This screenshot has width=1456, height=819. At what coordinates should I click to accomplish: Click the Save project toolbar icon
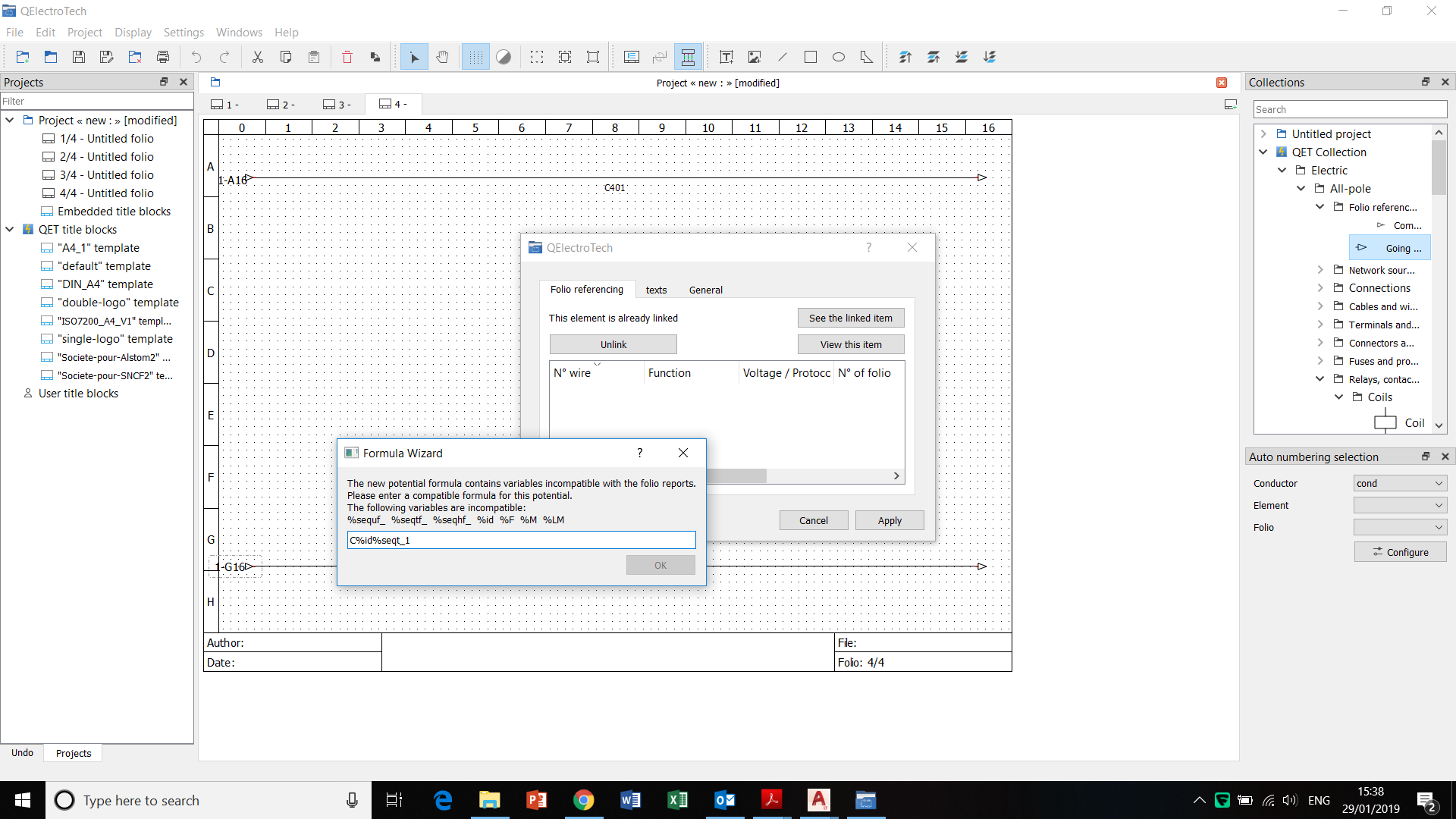pyautogui.click(x=78, y=57)
